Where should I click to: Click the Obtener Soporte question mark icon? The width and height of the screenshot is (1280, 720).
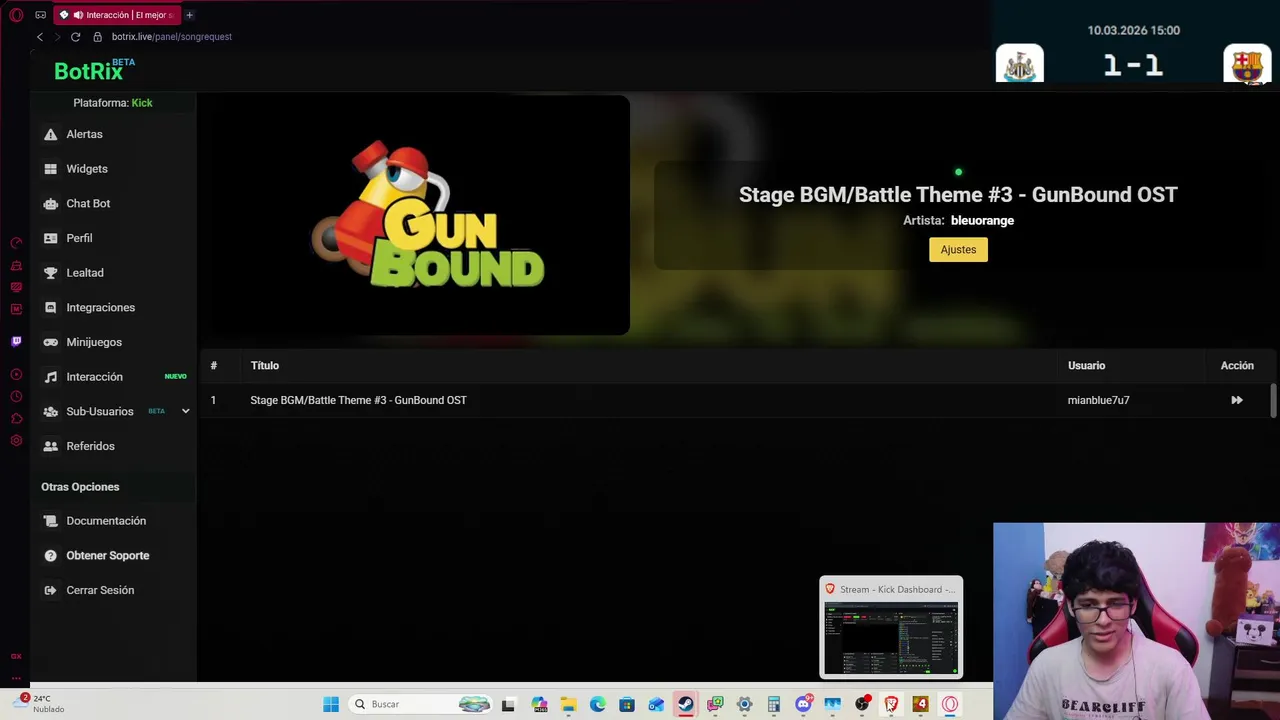tap(50, 556)
